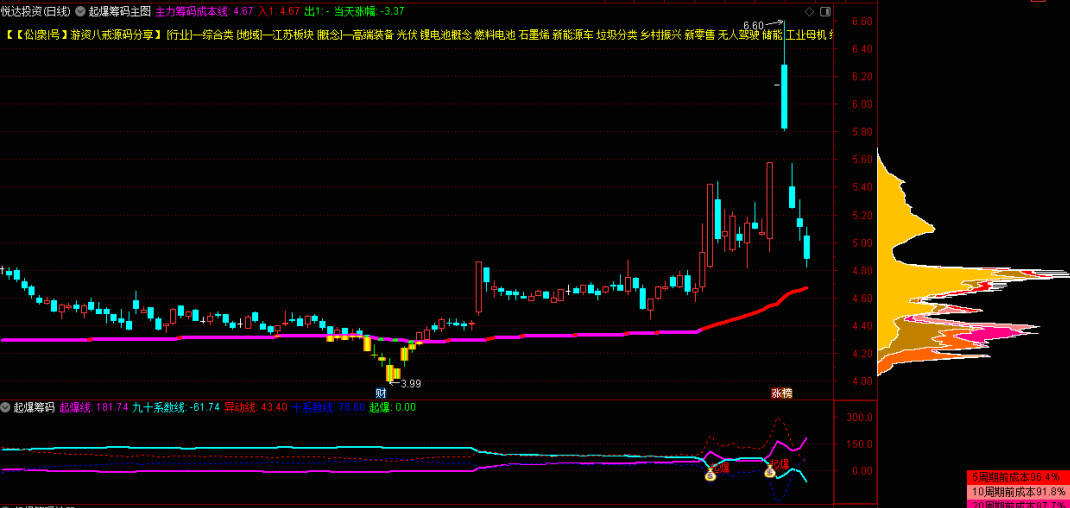
Task: Click the green 起爆: 0.00 readout
Action: point(392,407)
